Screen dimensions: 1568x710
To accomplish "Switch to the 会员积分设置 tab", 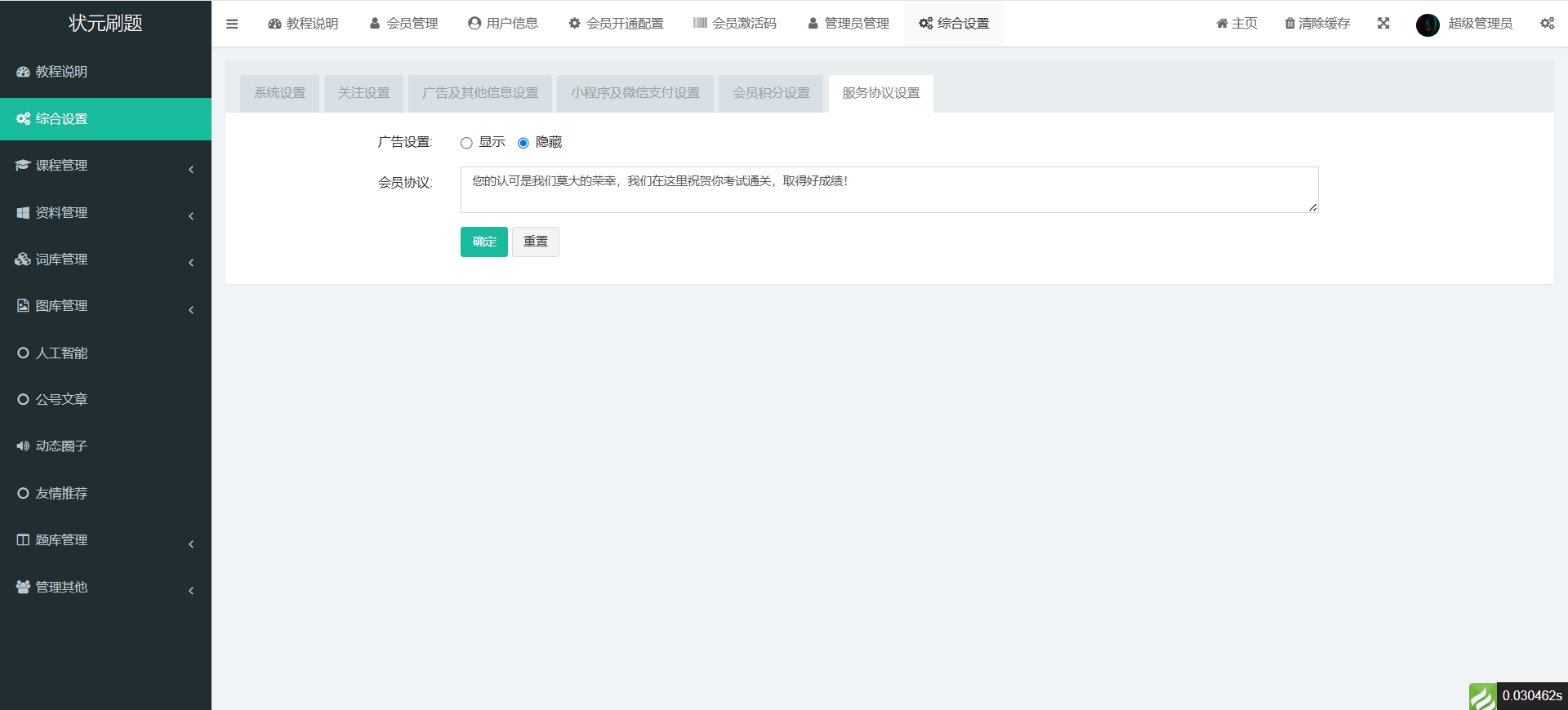I will tap(771, 93).
